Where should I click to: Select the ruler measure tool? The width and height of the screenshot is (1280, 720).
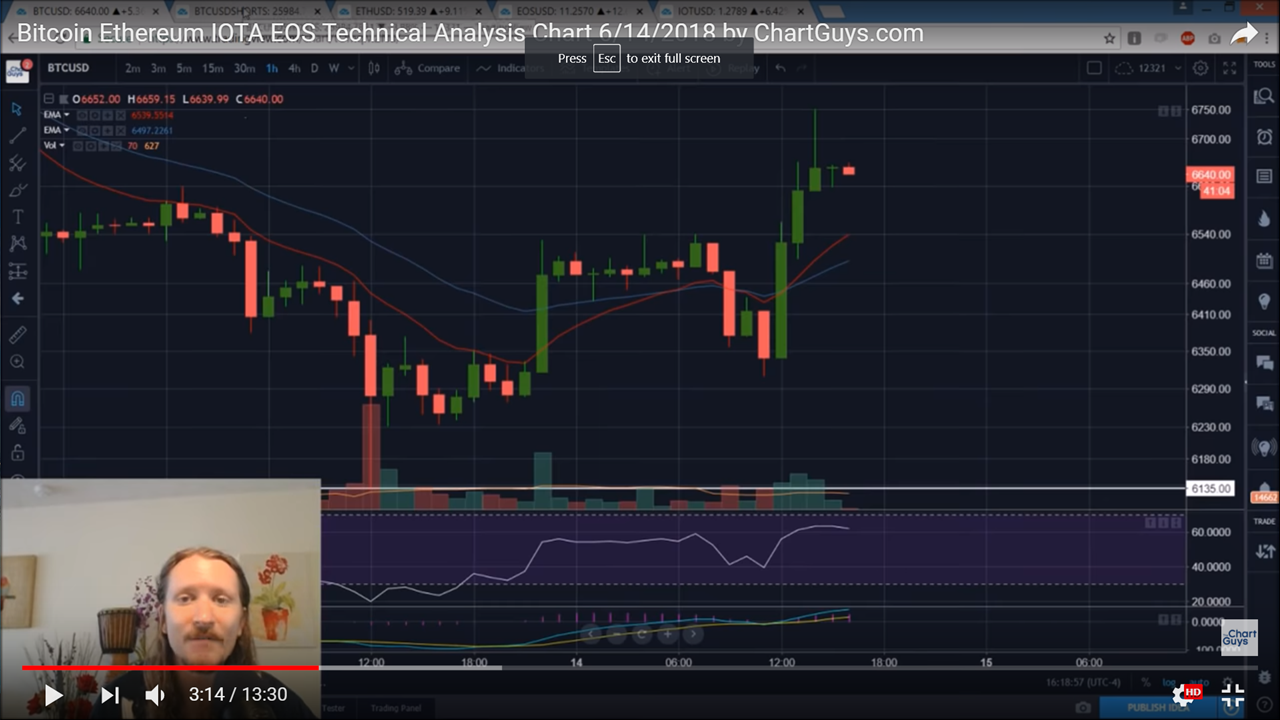click(17, 335)
